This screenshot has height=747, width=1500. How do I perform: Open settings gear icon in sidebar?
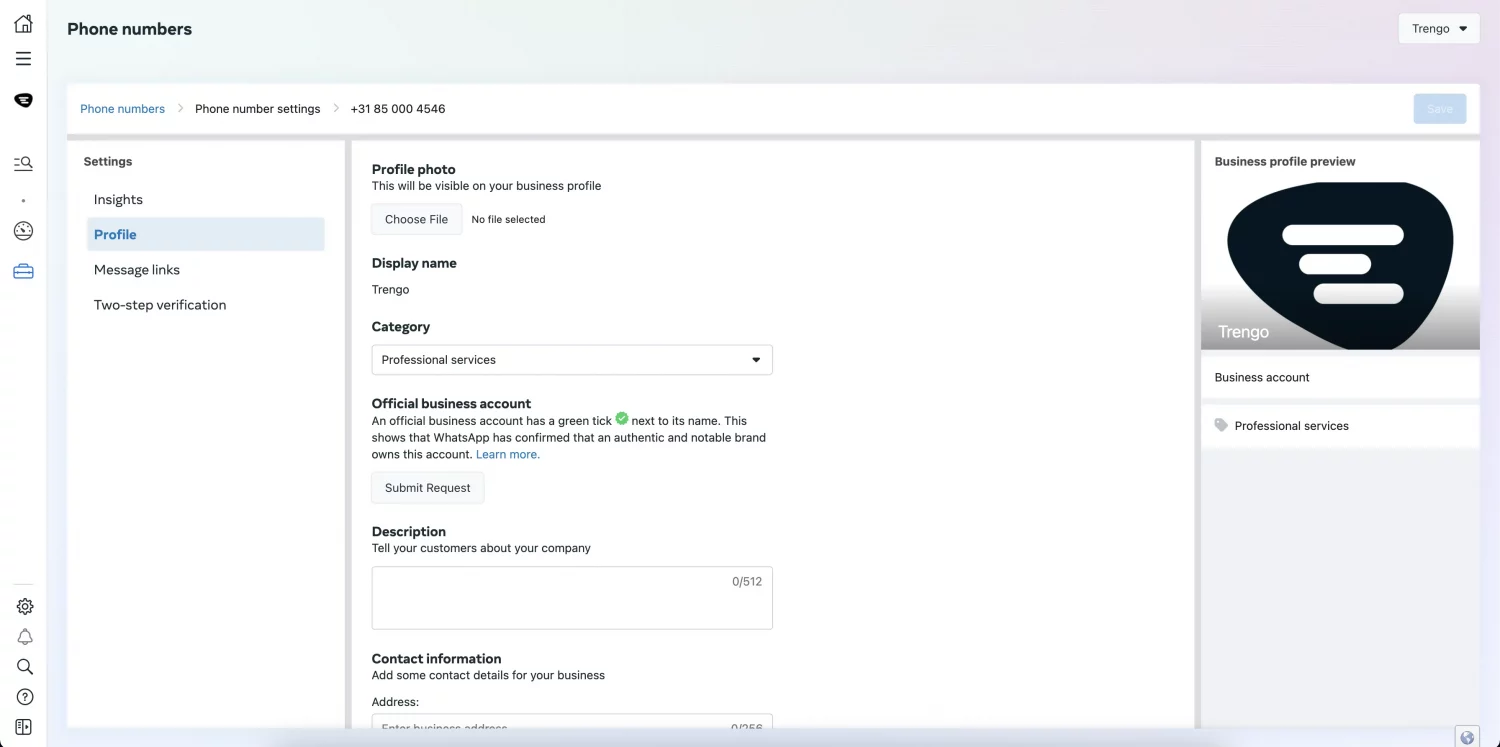(x=25, y=606)
